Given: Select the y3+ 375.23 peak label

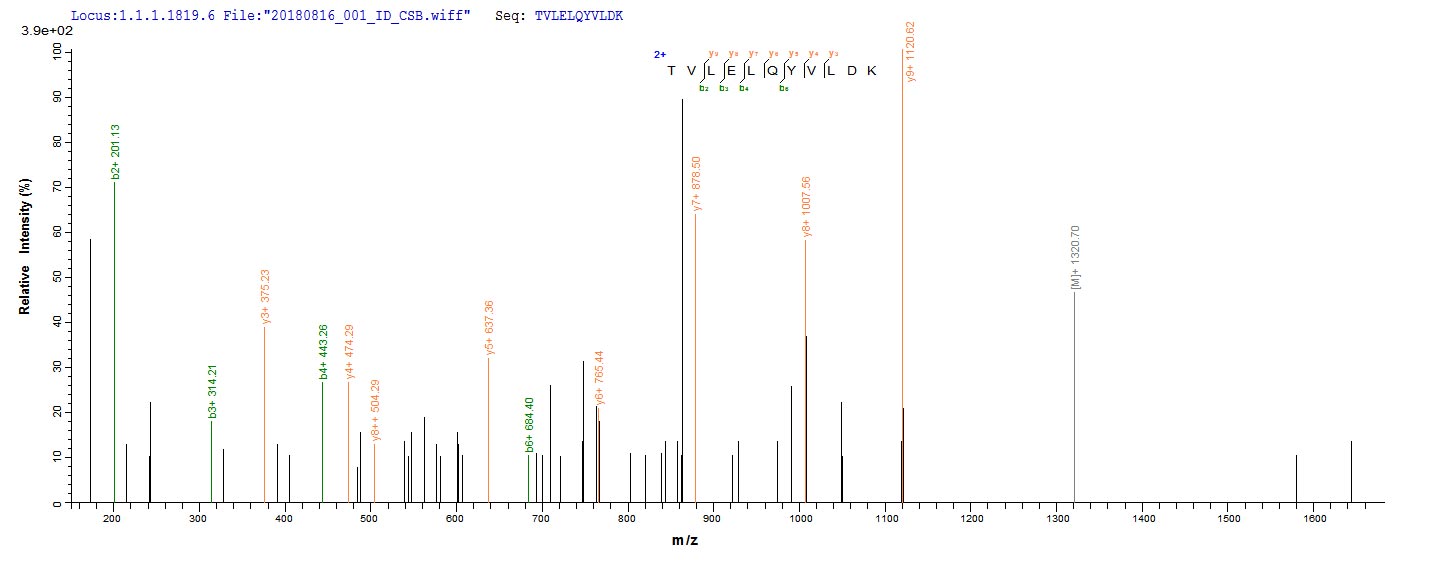Looking at the screenshot, I should coord(265,296).
